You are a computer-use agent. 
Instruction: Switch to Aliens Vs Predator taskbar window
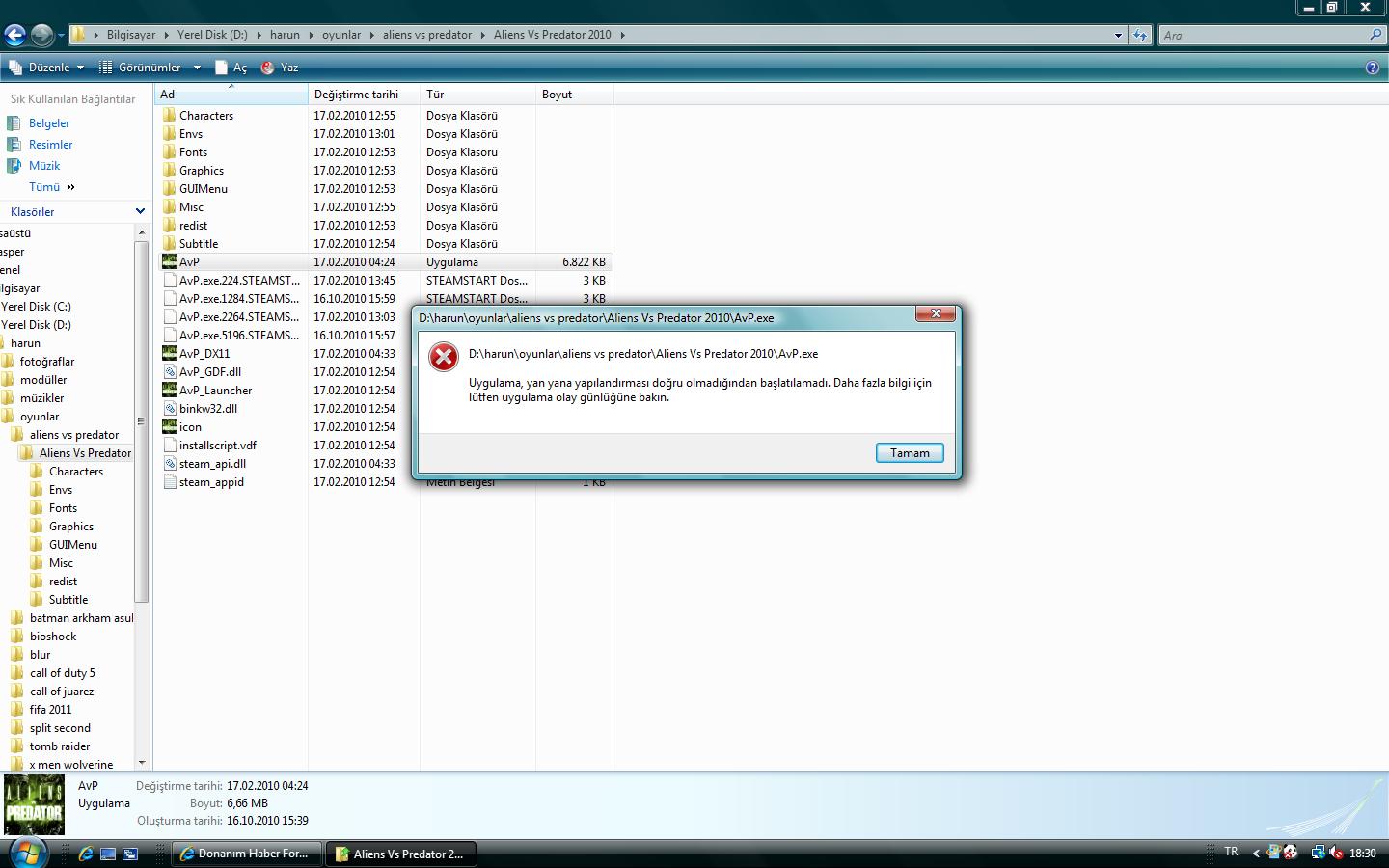(400, 854)
